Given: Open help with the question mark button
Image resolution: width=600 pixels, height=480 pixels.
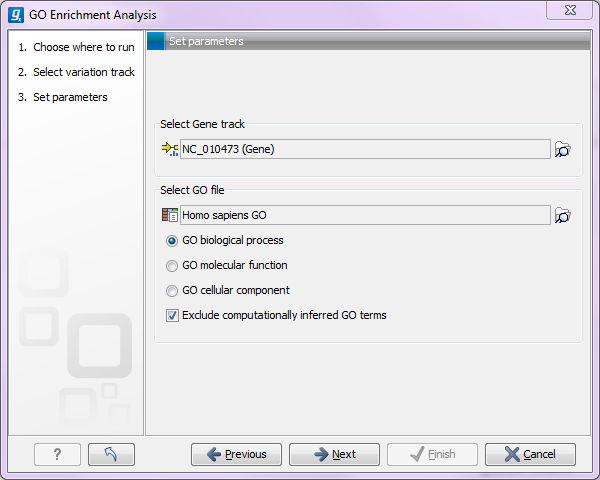Looking at the screenshot, I should [57, 454].
